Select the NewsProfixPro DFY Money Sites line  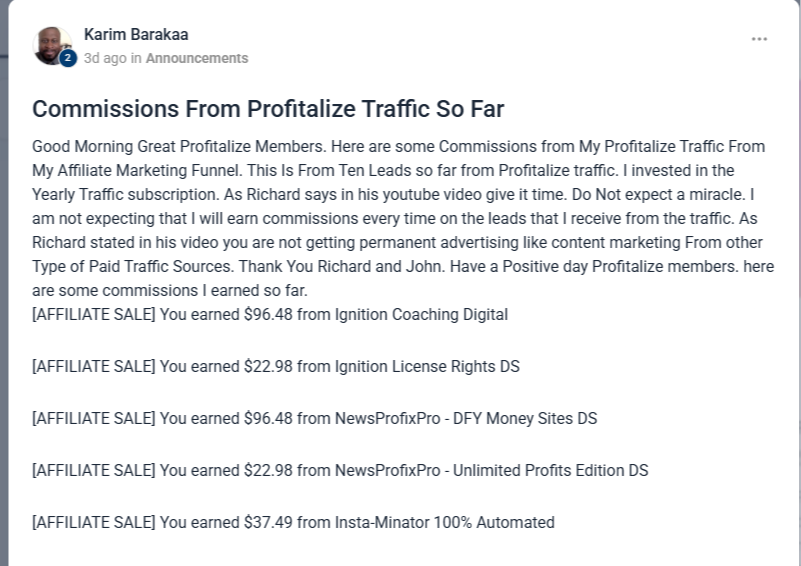tap(314, 418)
